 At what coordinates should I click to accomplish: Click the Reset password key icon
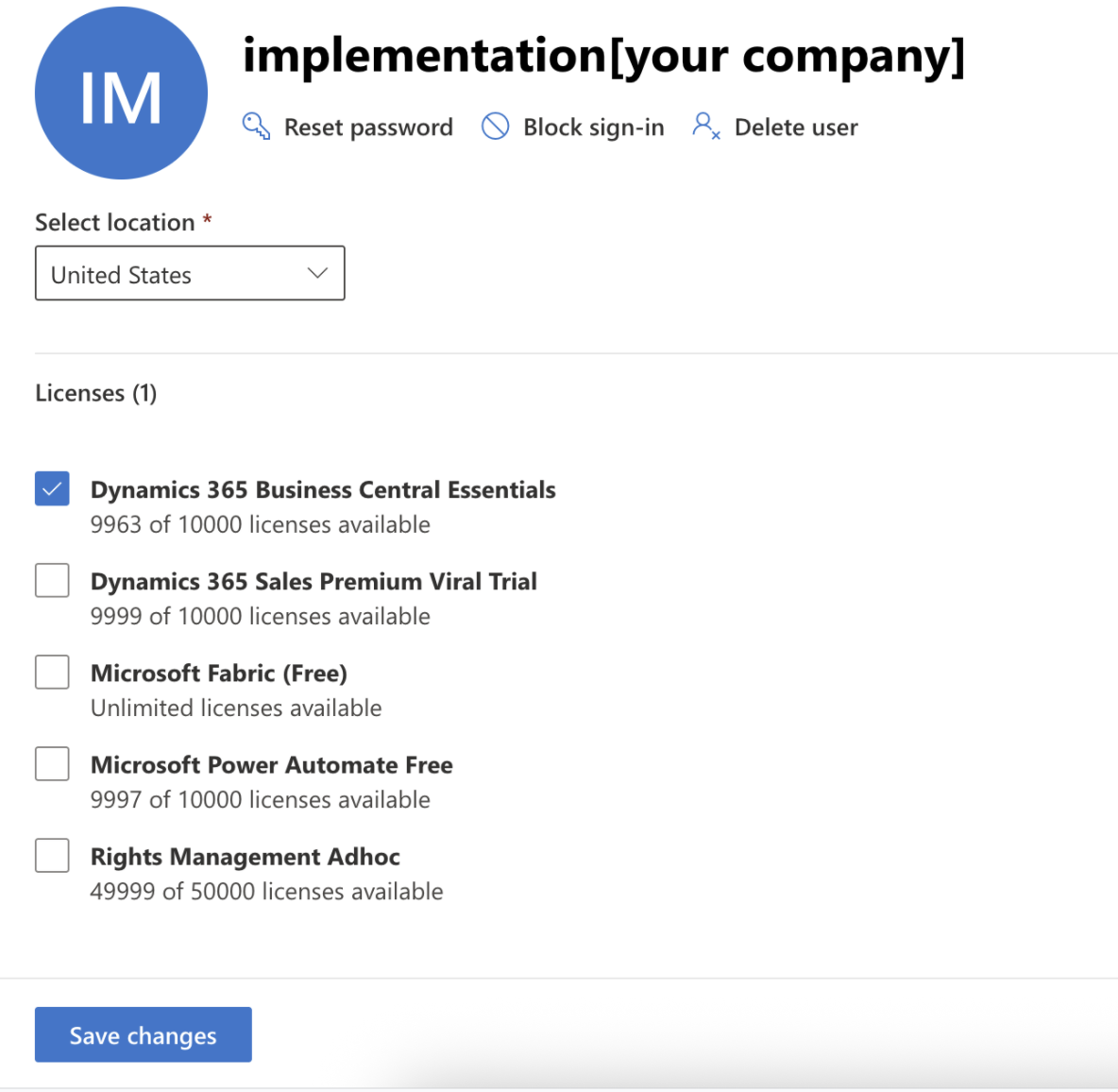(256, 127)
